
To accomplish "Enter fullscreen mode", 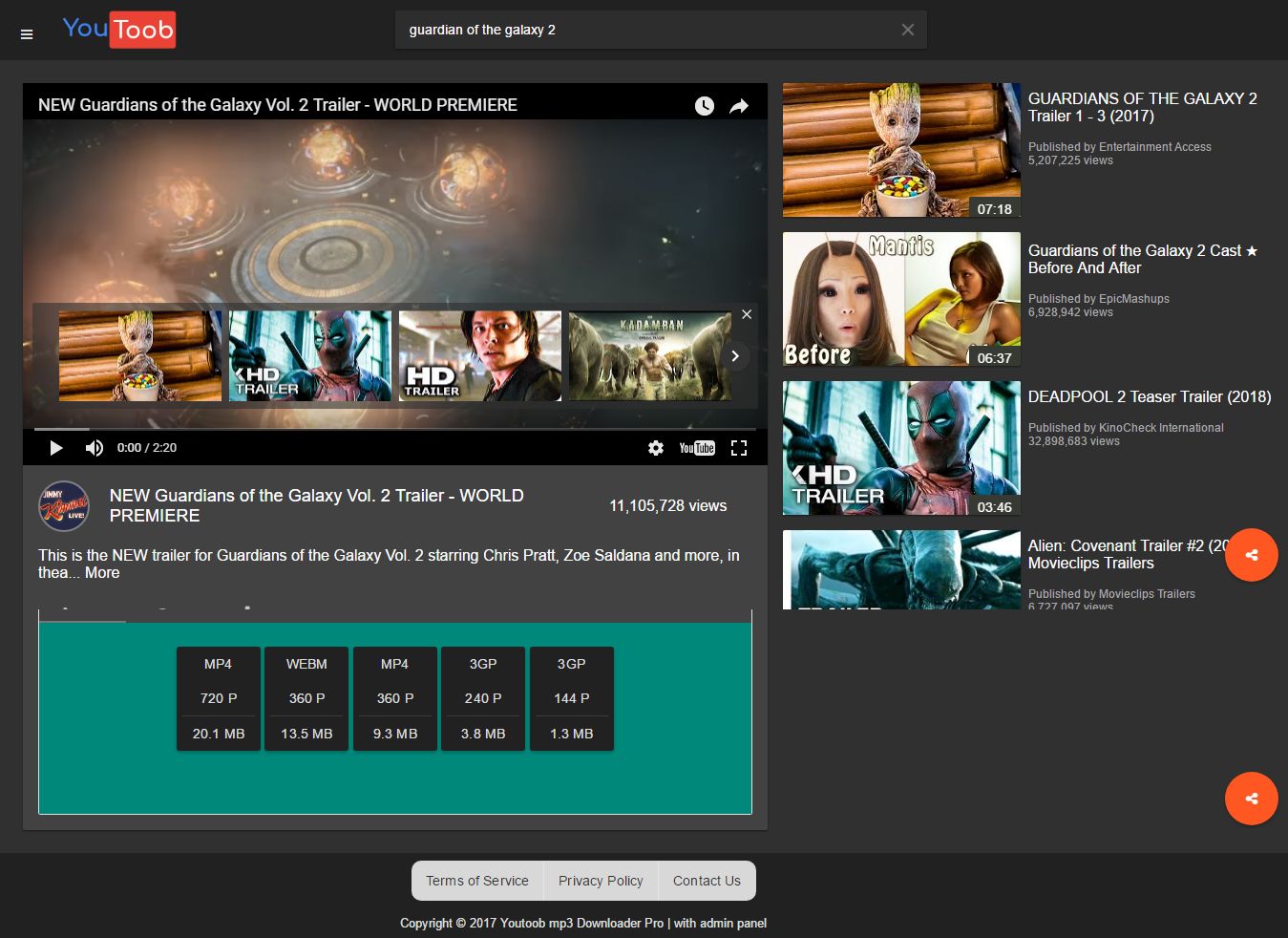I will pyautogui.click(x=739, y=448).
